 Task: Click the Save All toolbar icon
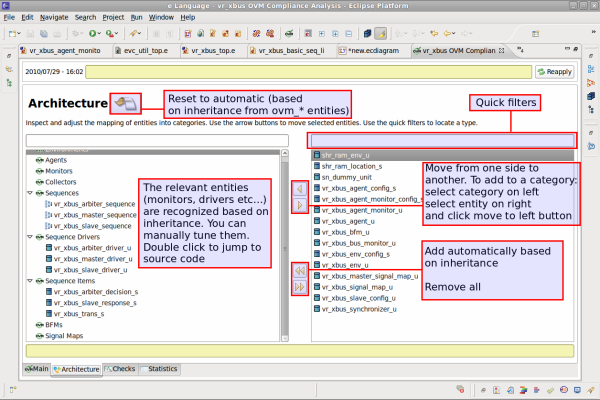coord(44,34)
